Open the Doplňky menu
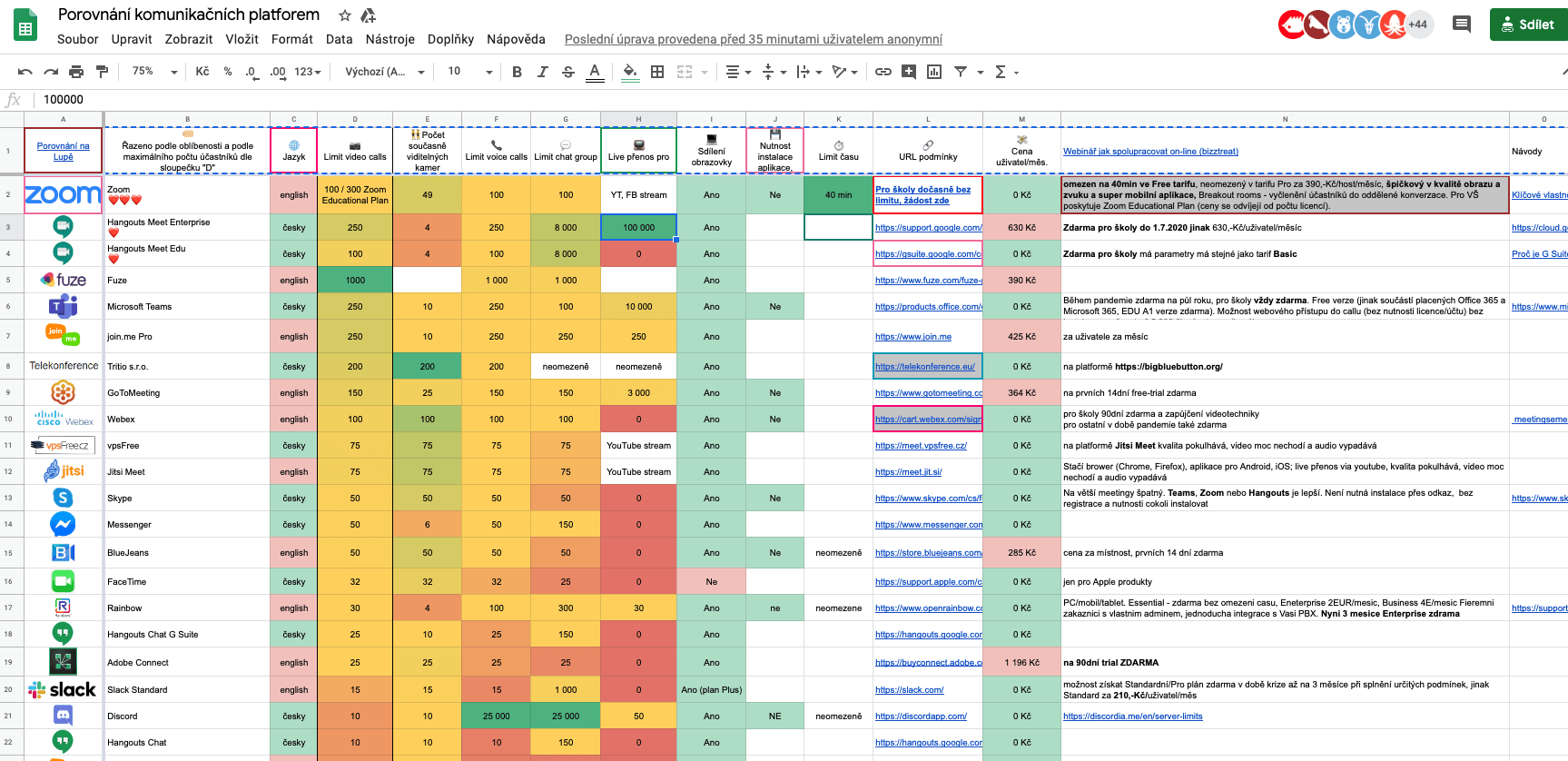1568x761 pixels. coord(451,39)
